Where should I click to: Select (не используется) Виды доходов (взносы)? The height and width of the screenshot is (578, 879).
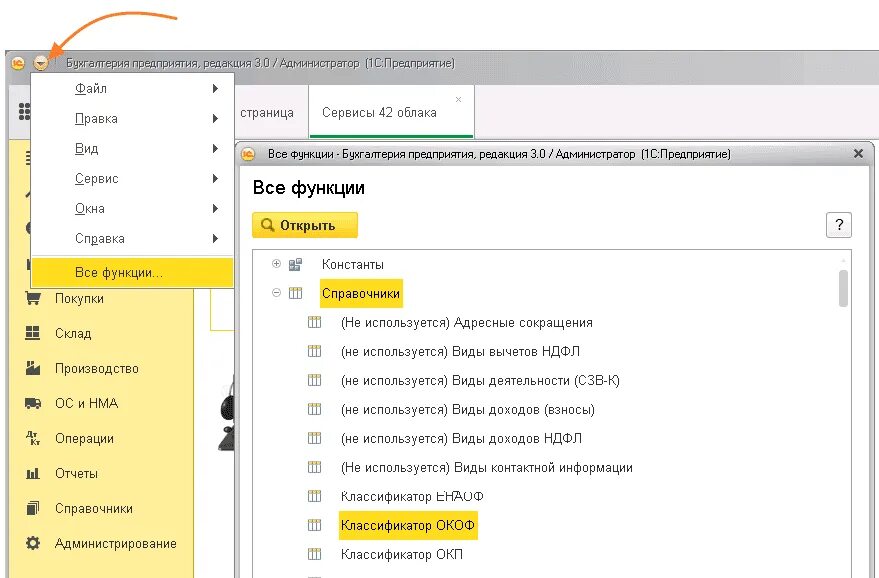[x=468, y=409]
